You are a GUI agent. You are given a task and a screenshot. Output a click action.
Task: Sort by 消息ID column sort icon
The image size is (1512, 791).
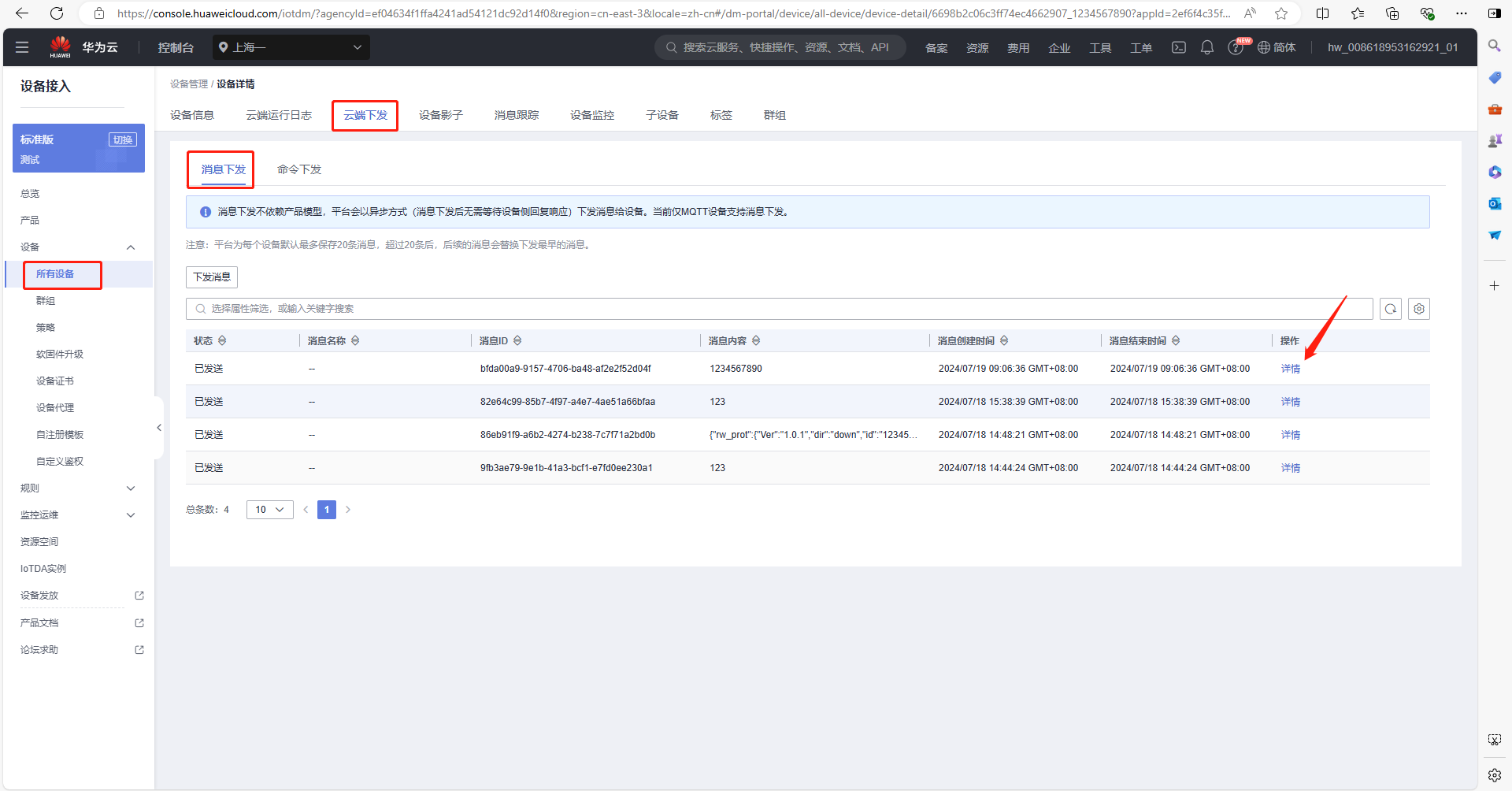coord(517,340)
